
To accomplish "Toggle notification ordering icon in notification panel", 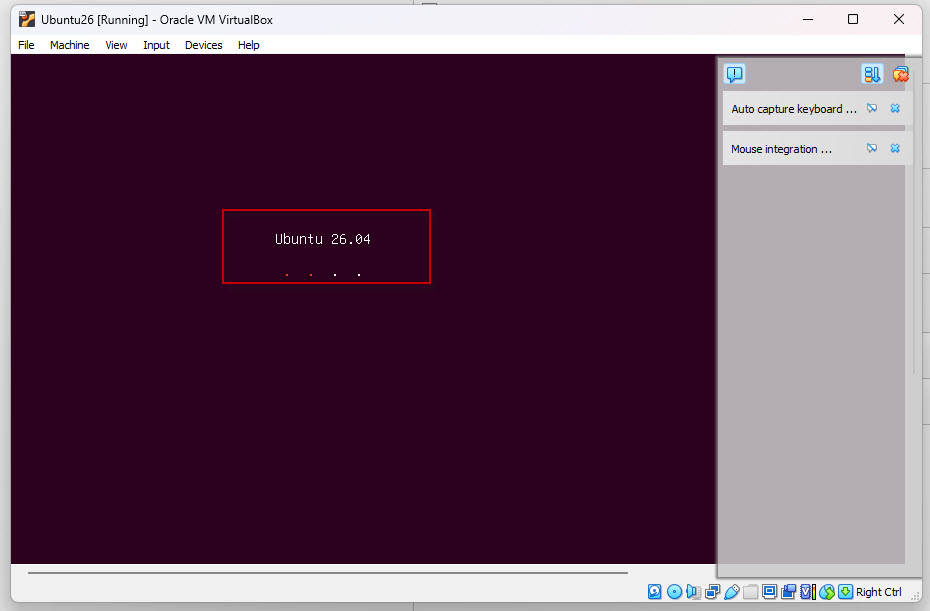I will tap(872, 74).
